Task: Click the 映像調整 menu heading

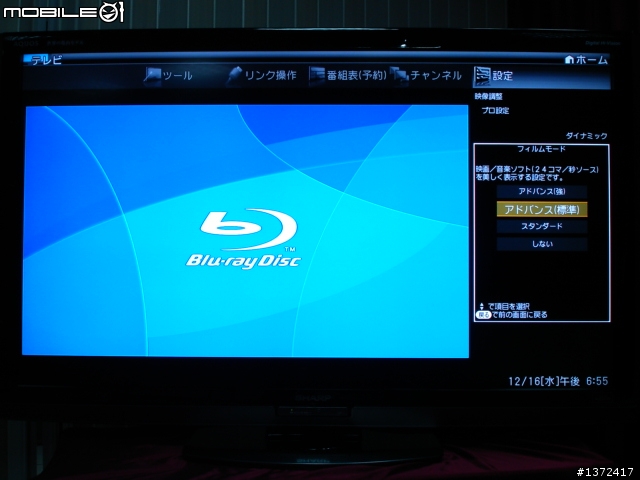Action: (x=489, y=97)
